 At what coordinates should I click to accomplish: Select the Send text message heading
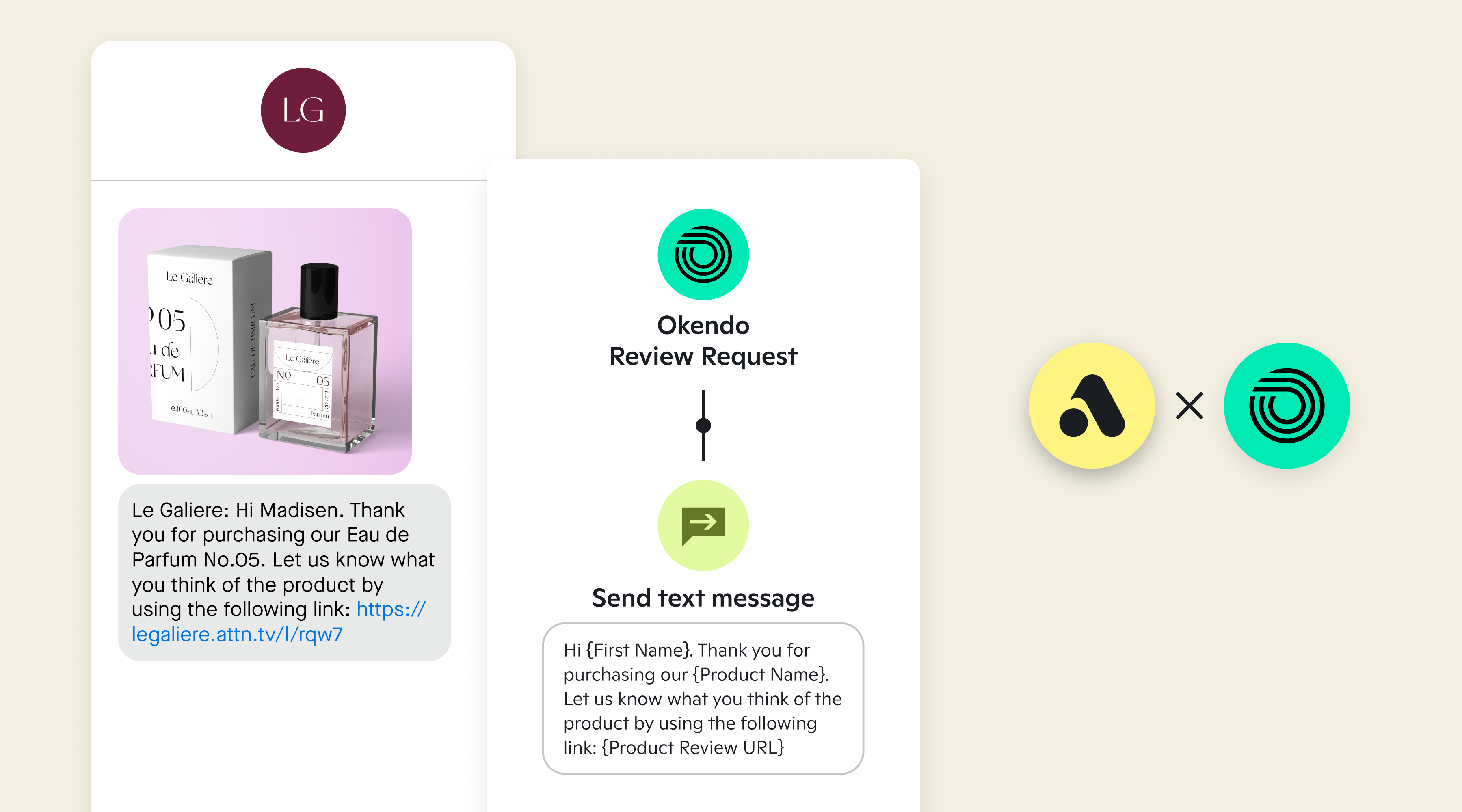703,598
